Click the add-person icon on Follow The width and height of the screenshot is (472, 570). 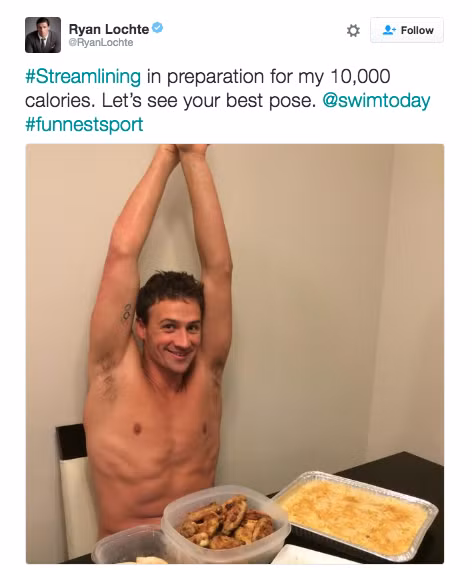[x=389, y=30]
